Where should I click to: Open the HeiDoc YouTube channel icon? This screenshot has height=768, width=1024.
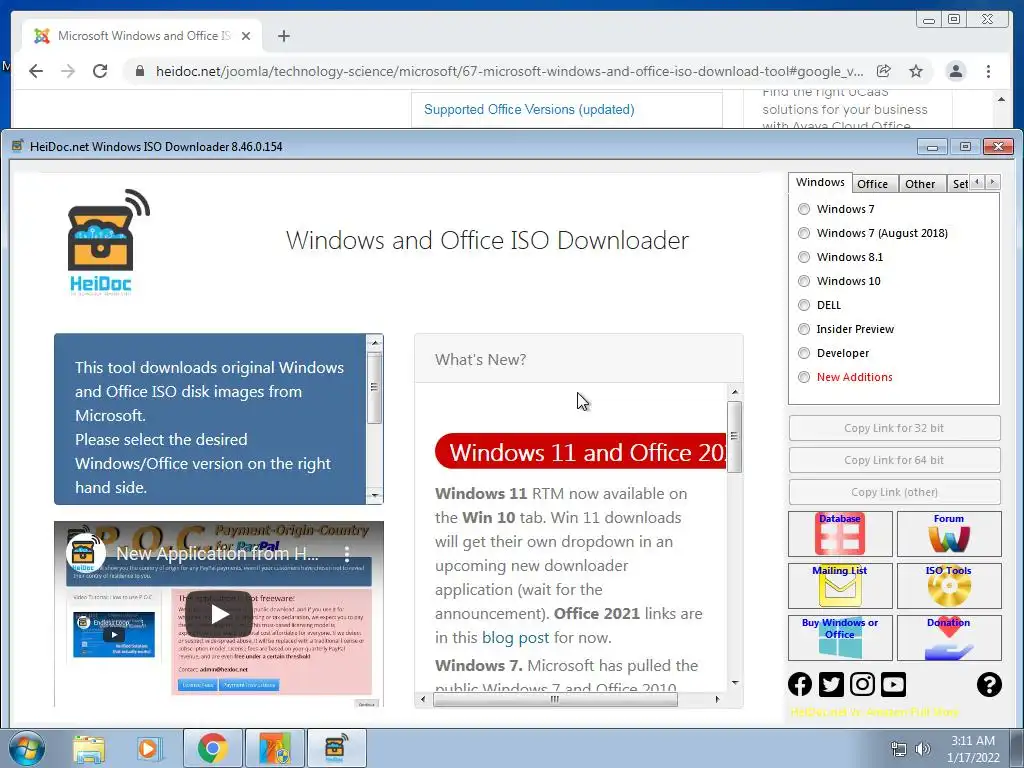[x=893, y=684]
